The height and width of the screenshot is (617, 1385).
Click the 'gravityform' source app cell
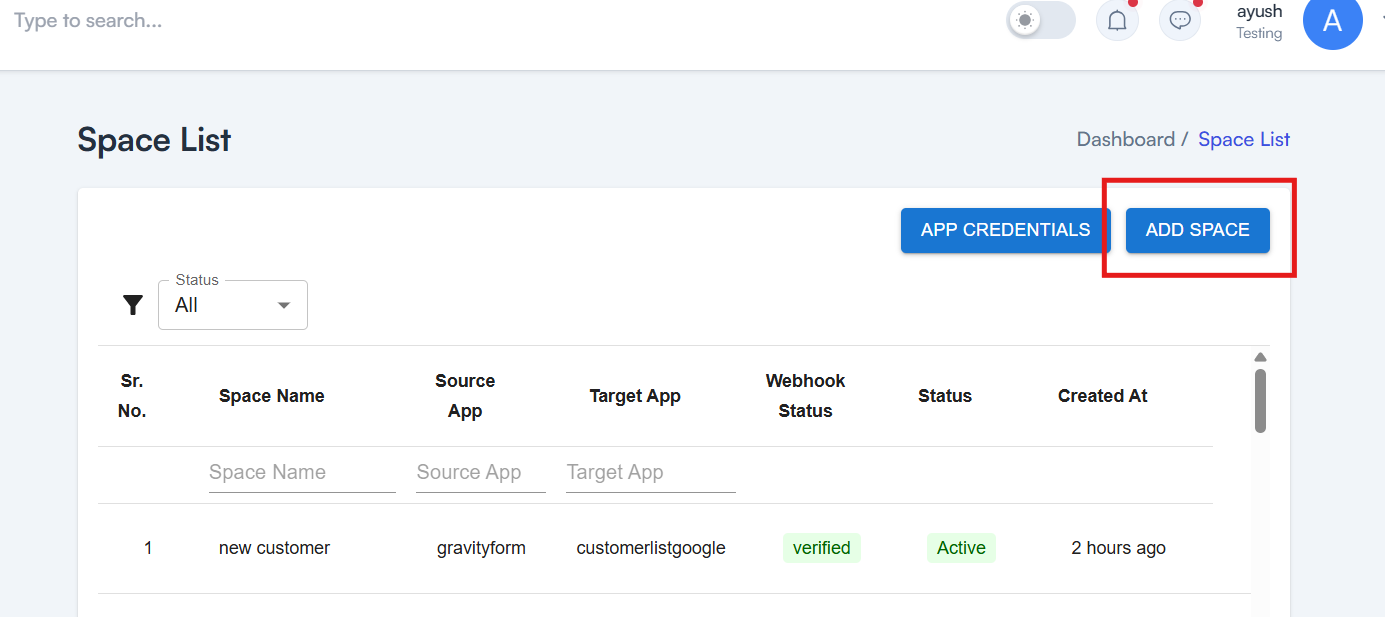tap(481, 548)
